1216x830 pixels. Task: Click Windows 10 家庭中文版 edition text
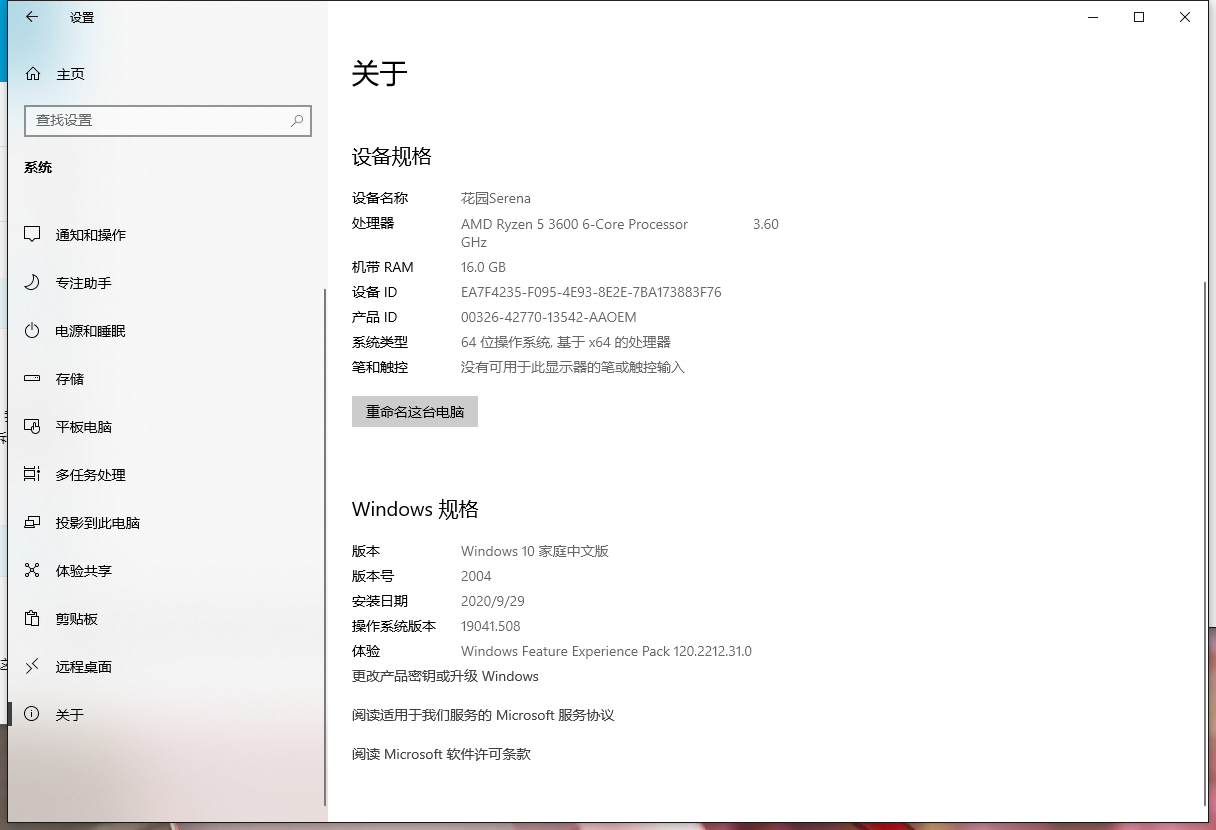535,551
